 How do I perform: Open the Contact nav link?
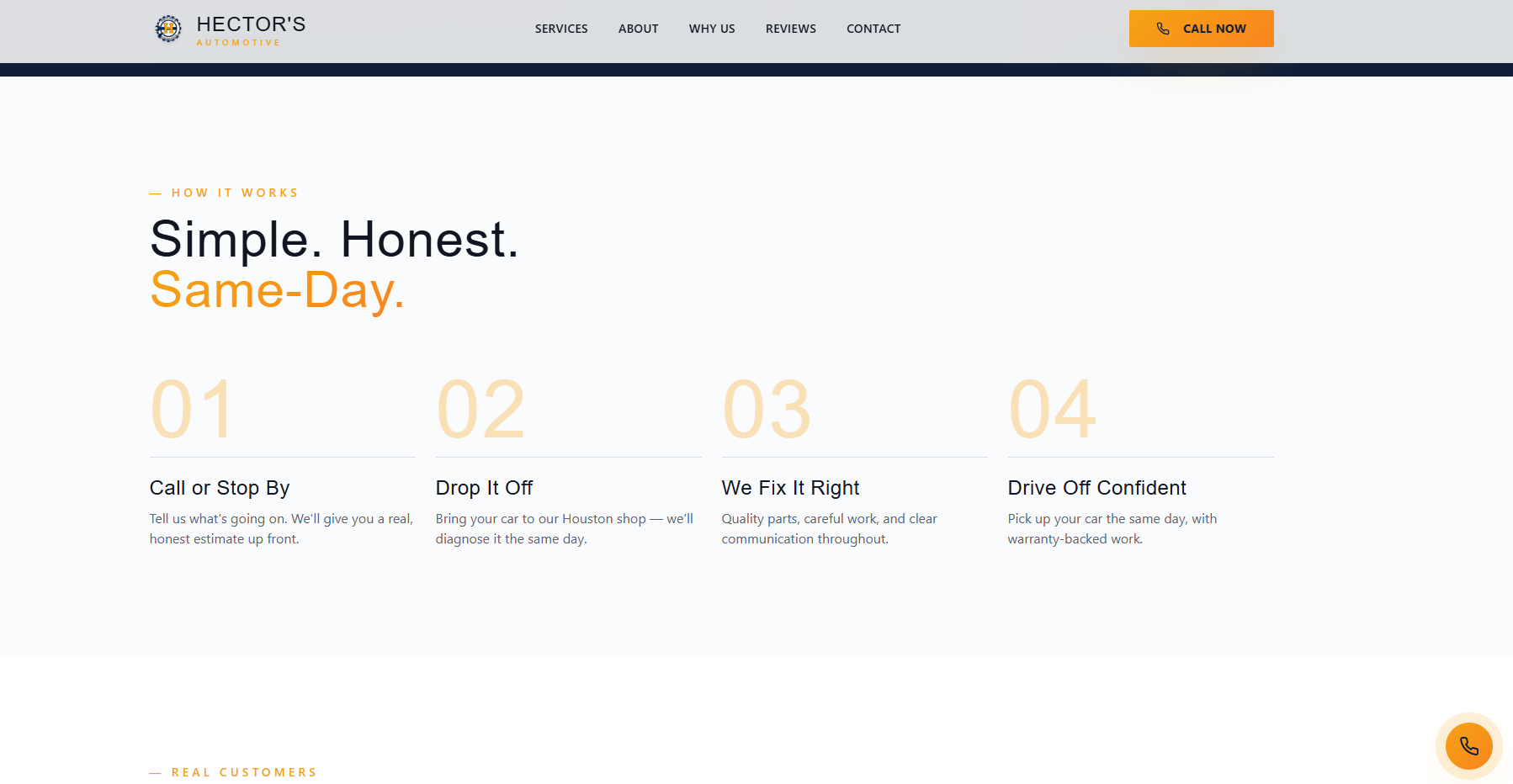pyautogui.click(x=873, y=29)
